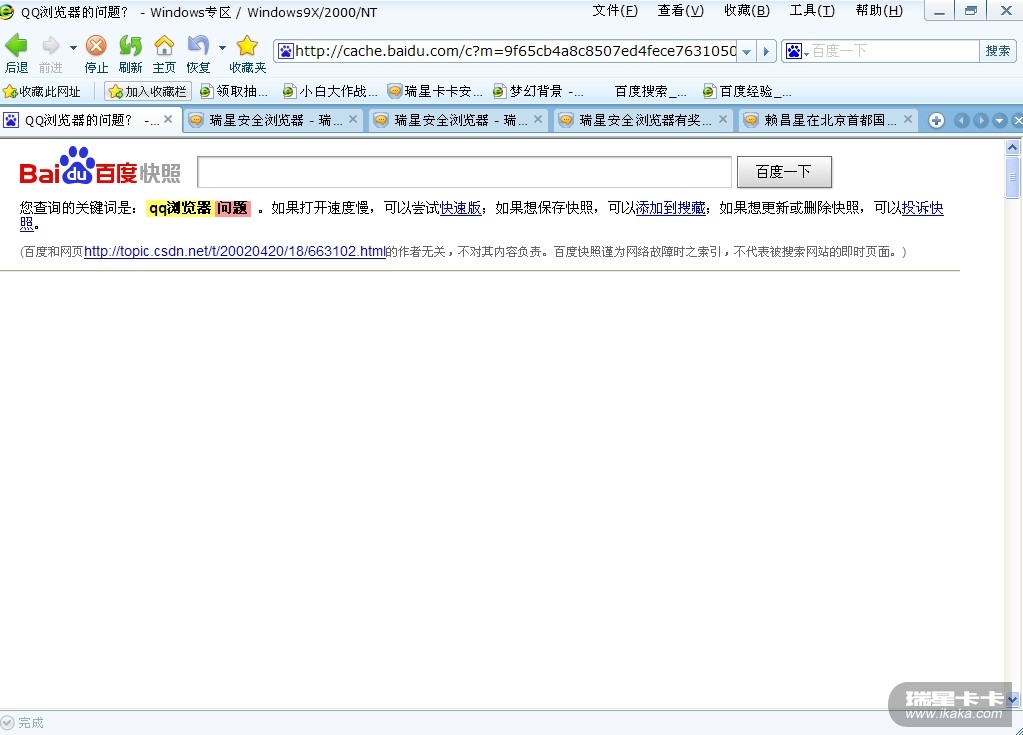Open the topic.csdn.net source page link

coord(235,252)
